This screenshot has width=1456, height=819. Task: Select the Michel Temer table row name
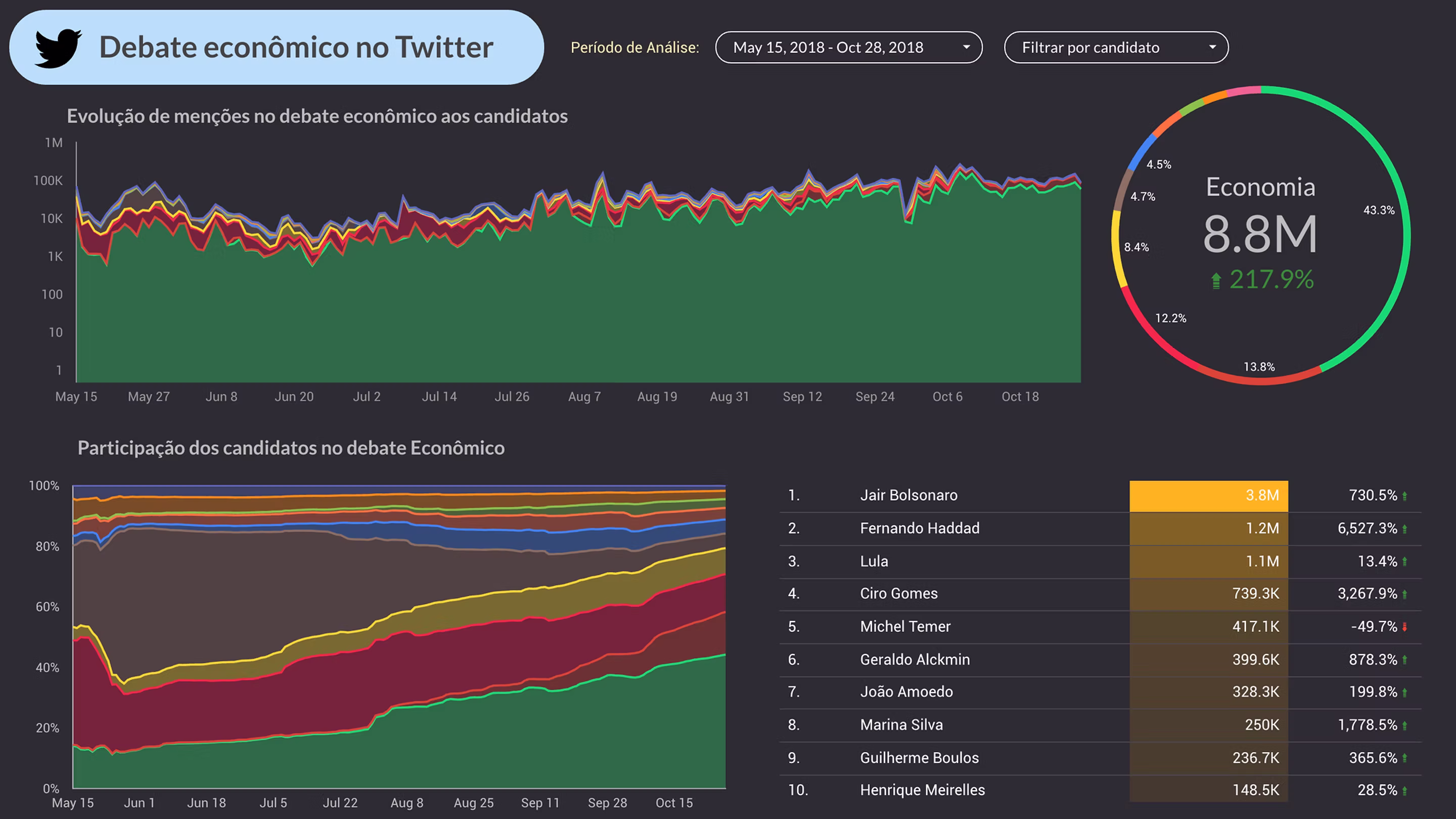click(x=905, y=626)
